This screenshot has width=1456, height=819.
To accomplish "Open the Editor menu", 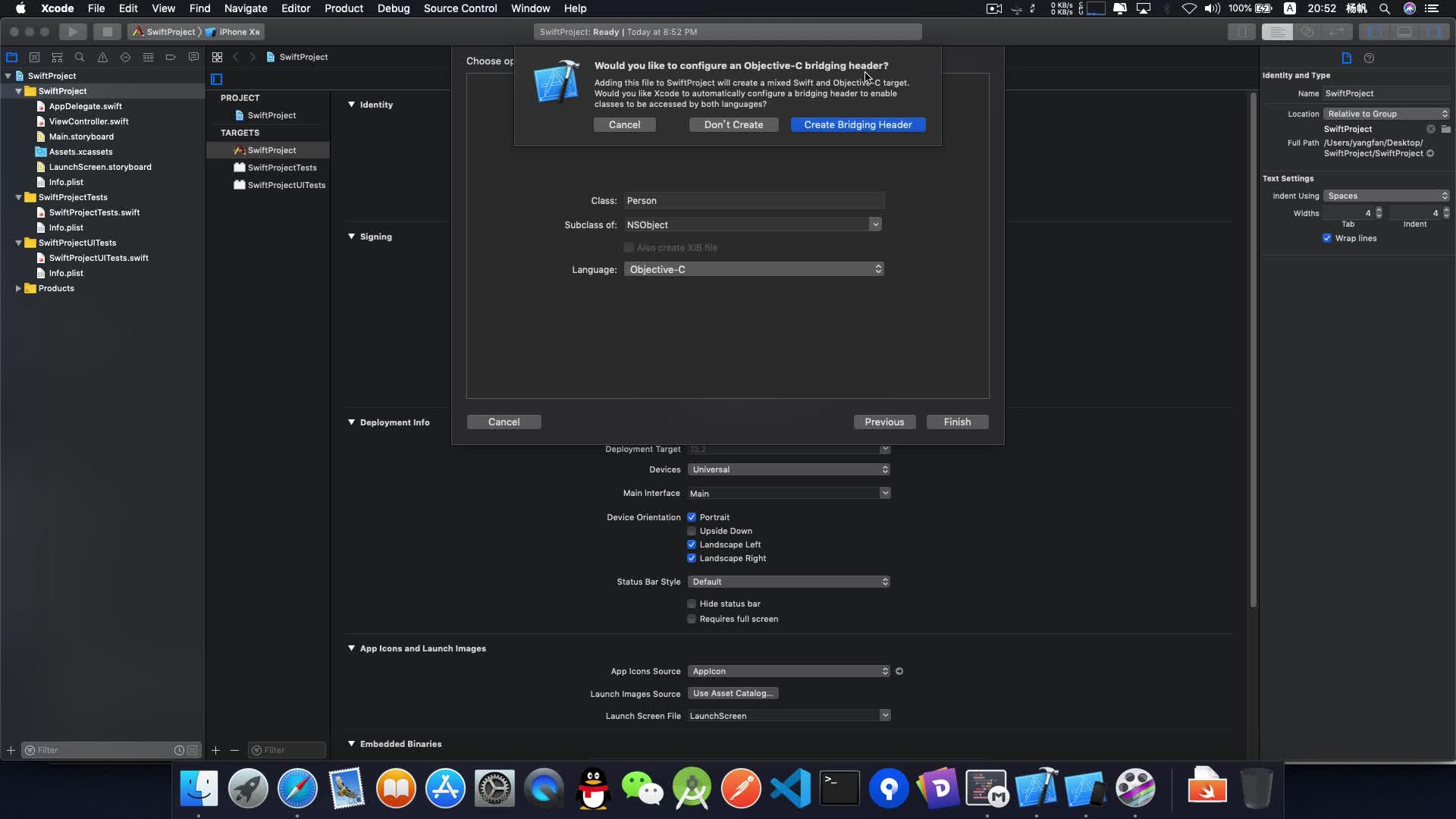I will [296, 8].
